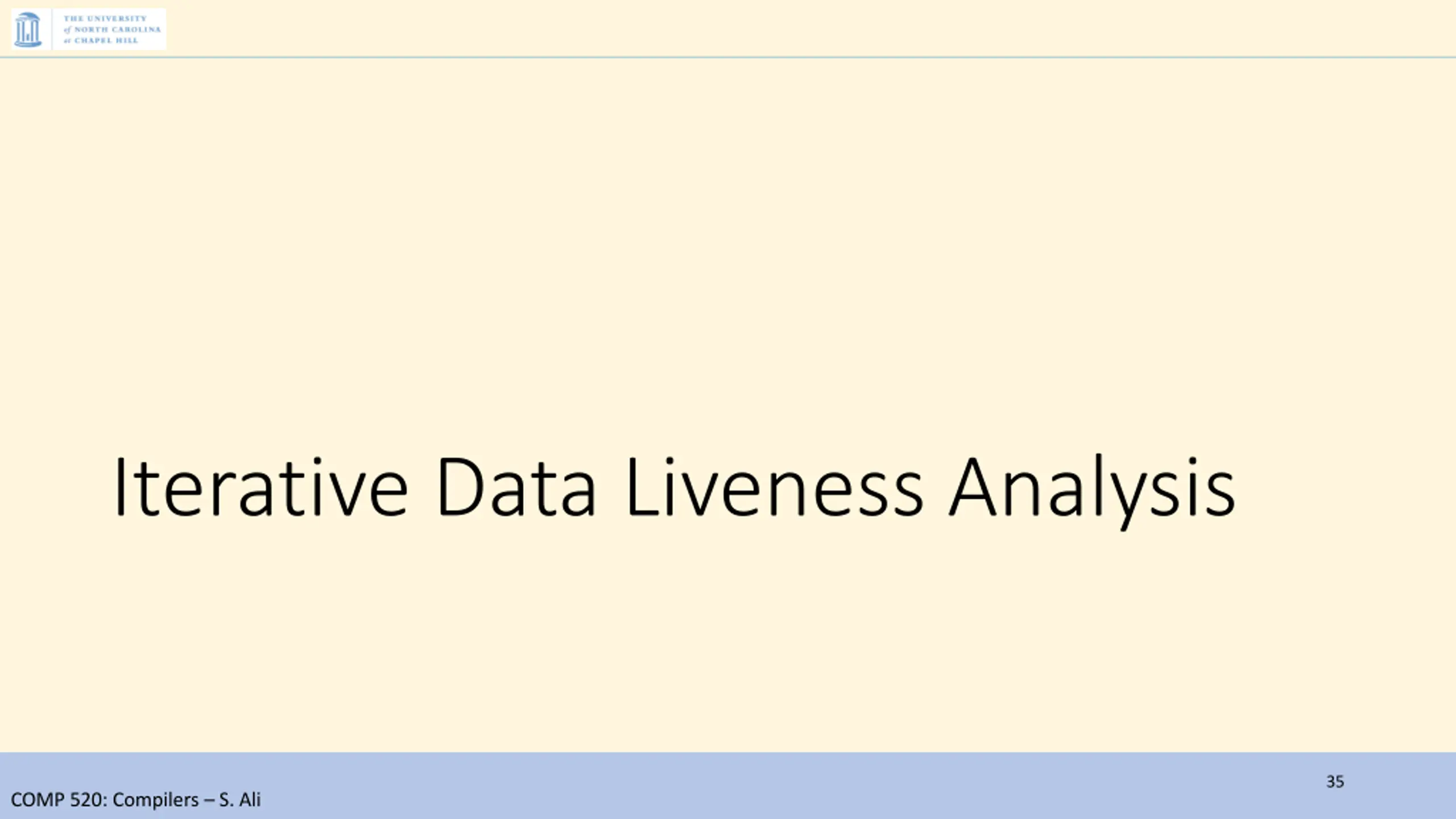Image resolution: width=1456 pixels, height=819 pixels.
Task: Click the author name "S. Ali"
Action: point(239,800)
